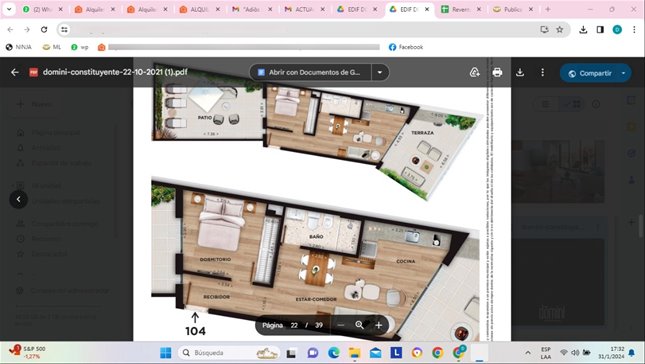Image resolution: width=645 pixels, height=364 pixels.
Task: Bookmark this page with the star
Action: pos(559,30)
